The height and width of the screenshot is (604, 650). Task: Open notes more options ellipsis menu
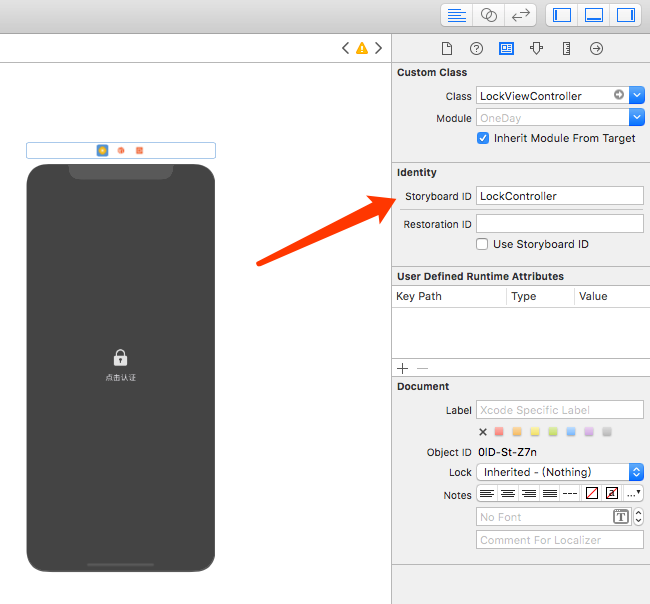(x=633, y=493)
